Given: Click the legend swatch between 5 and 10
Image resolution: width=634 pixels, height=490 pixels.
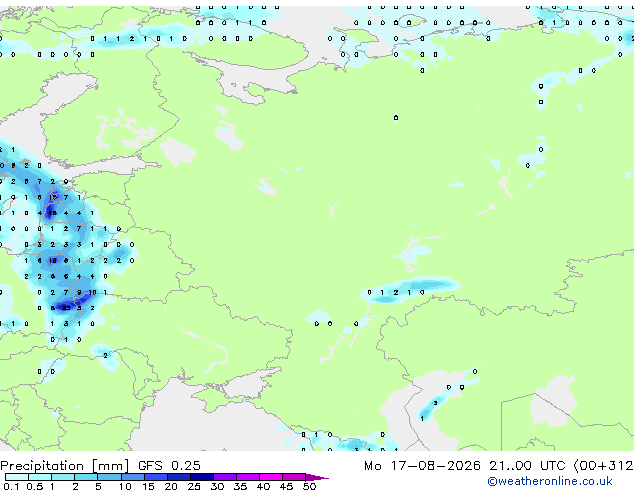Looking at the screenshot, I should [110, 477].
